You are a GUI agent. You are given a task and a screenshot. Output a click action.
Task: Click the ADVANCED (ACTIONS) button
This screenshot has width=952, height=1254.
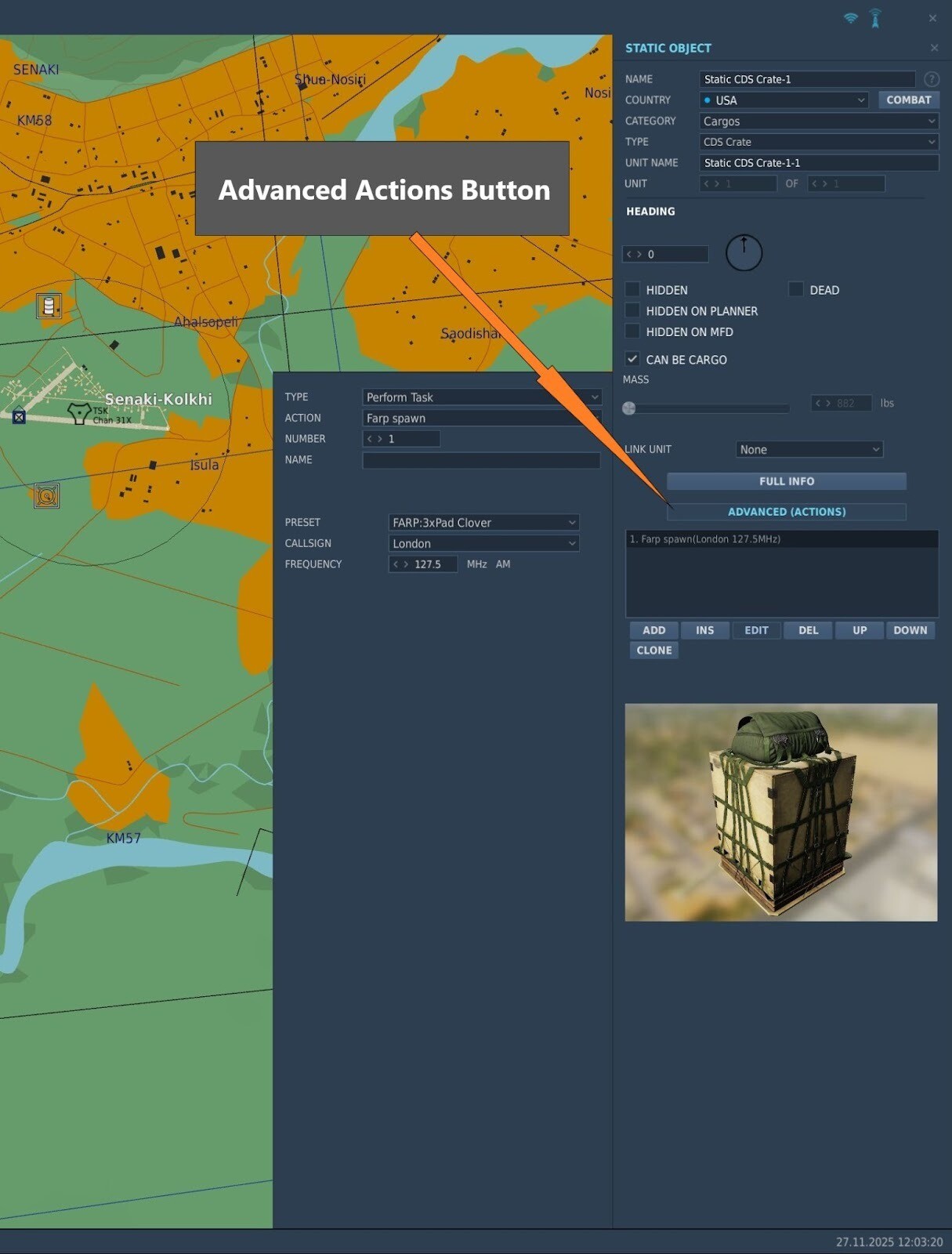(786, 512)
